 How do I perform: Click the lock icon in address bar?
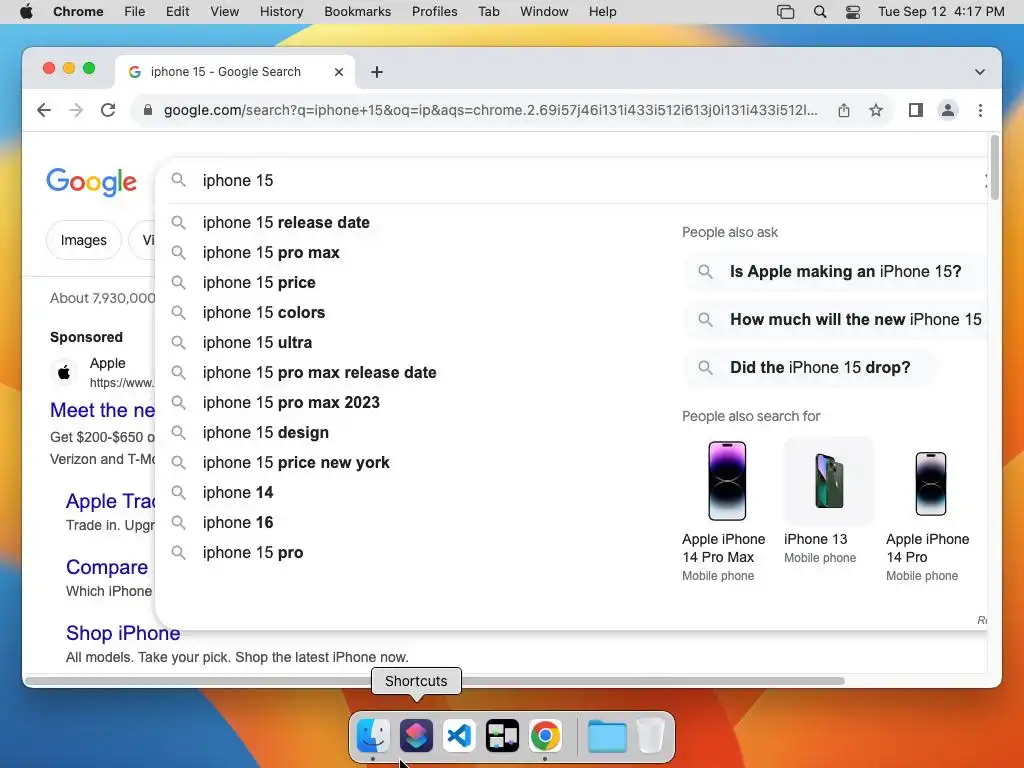[x=148, y=110]
